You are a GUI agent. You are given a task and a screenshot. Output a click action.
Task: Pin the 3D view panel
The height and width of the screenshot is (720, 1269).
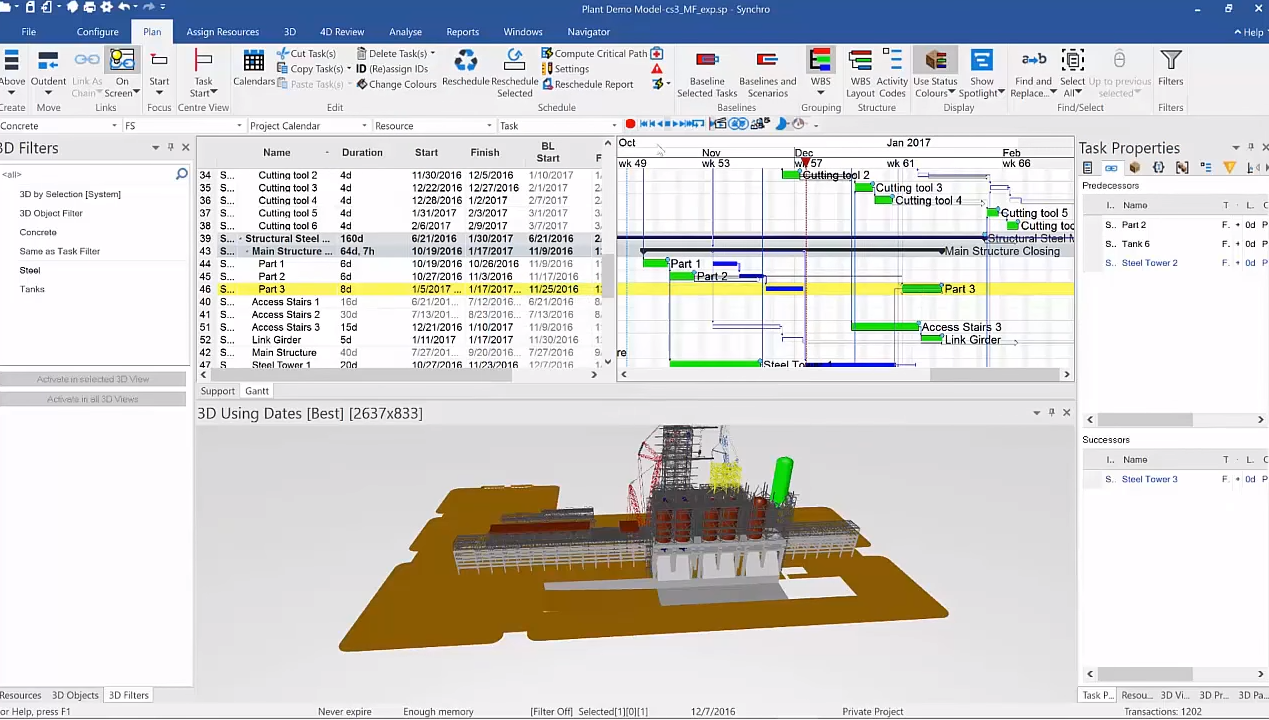[x=1051, y=412]
